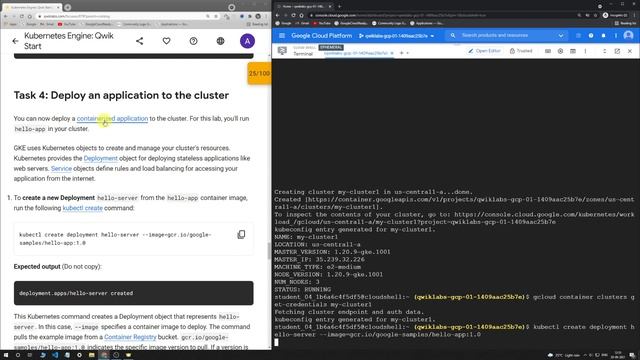Open Cloud Shell keyboard settings icon
This screenshot has width=640, height=360.
tap(548, 51)
